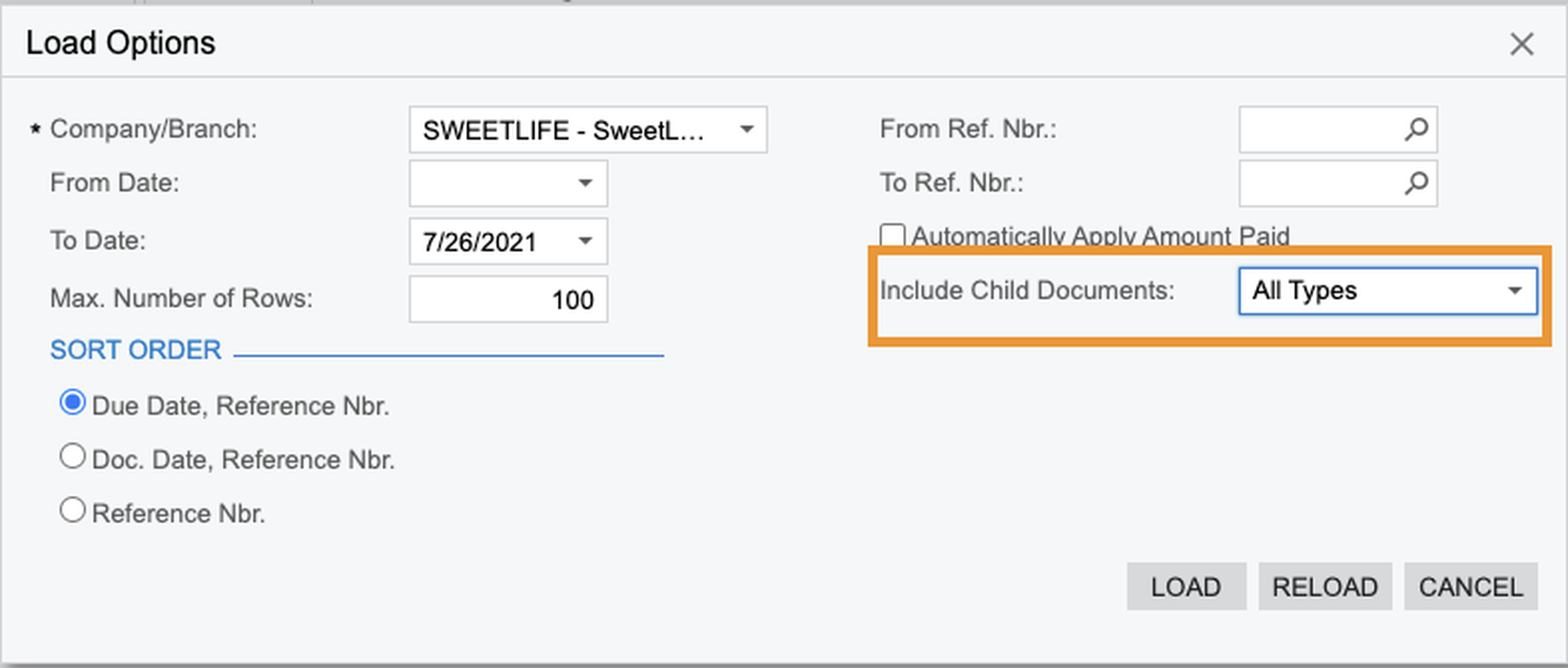Expand the Include Child Documents dropdown
This screenshot has width=1568, height=668.
click(1515, 291)
